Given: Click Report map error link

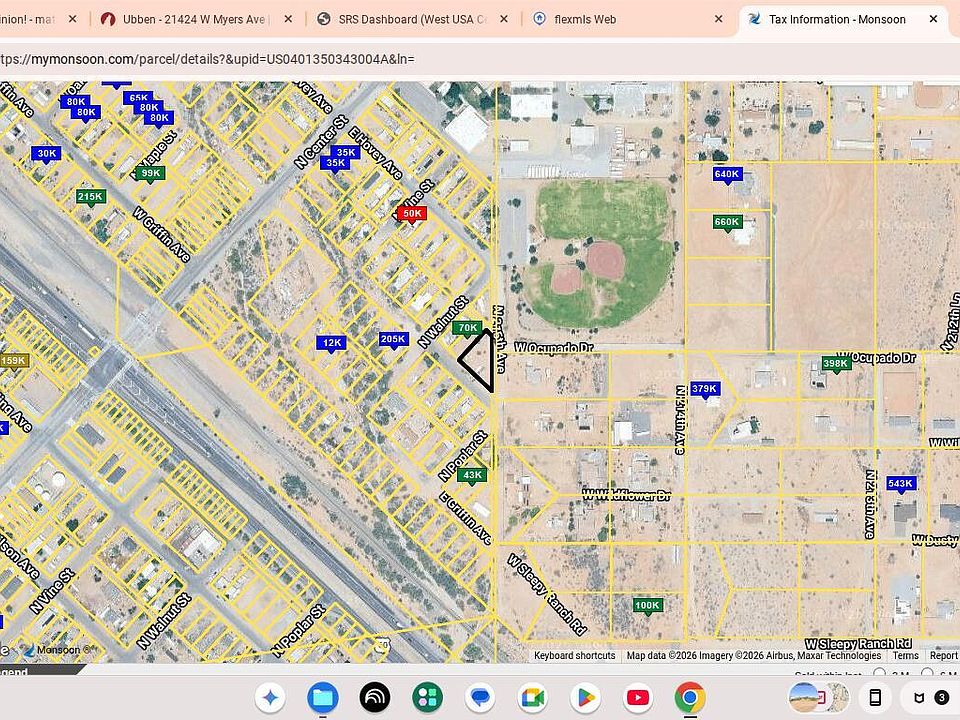Looking at the screenshot, I should point(943,656).
